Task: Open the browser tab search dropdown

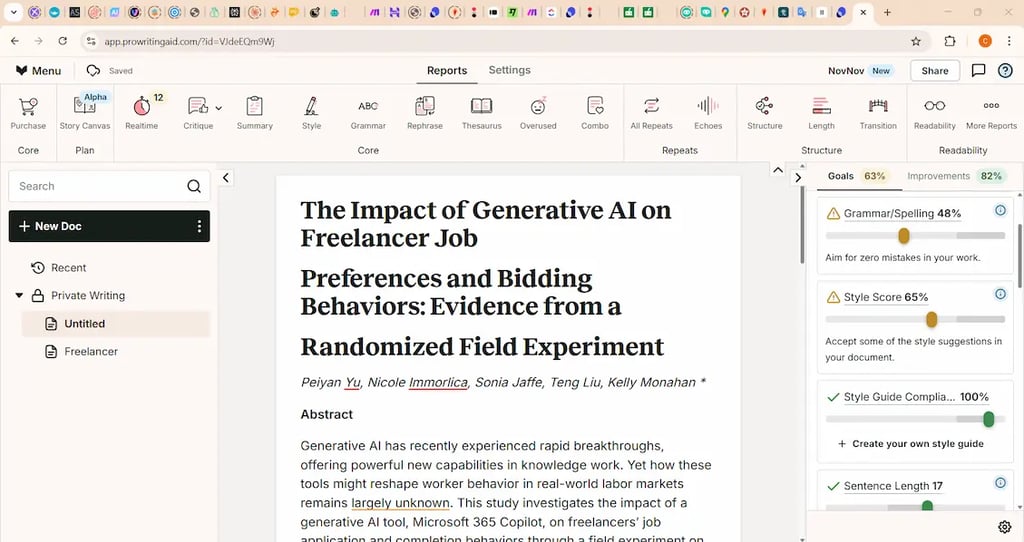Action: pos(13,12)
